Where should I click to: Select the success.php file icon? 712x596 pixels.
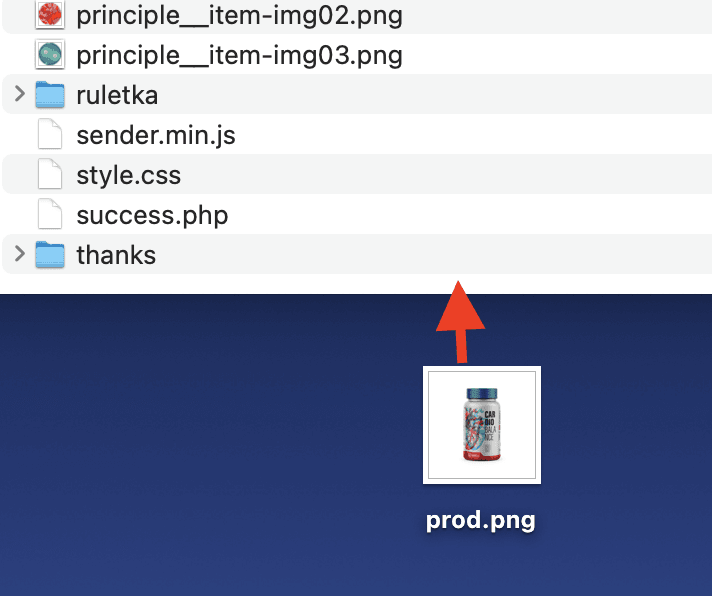(50, 214)
